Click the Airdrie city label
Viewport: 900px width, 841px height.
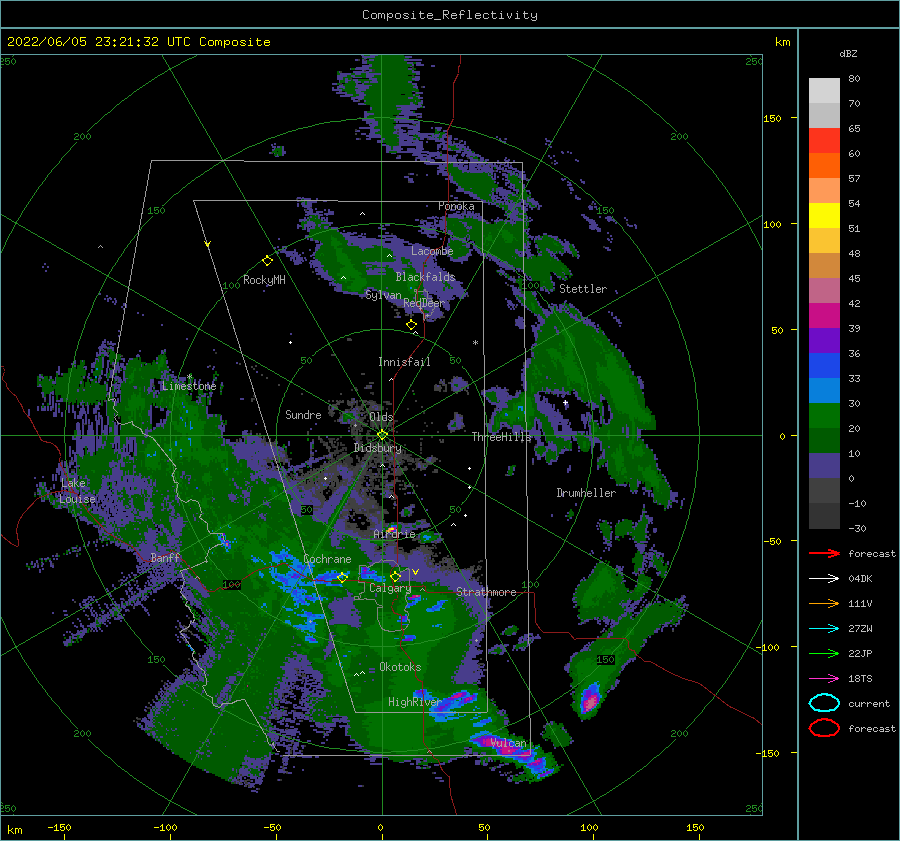(394, 534)
